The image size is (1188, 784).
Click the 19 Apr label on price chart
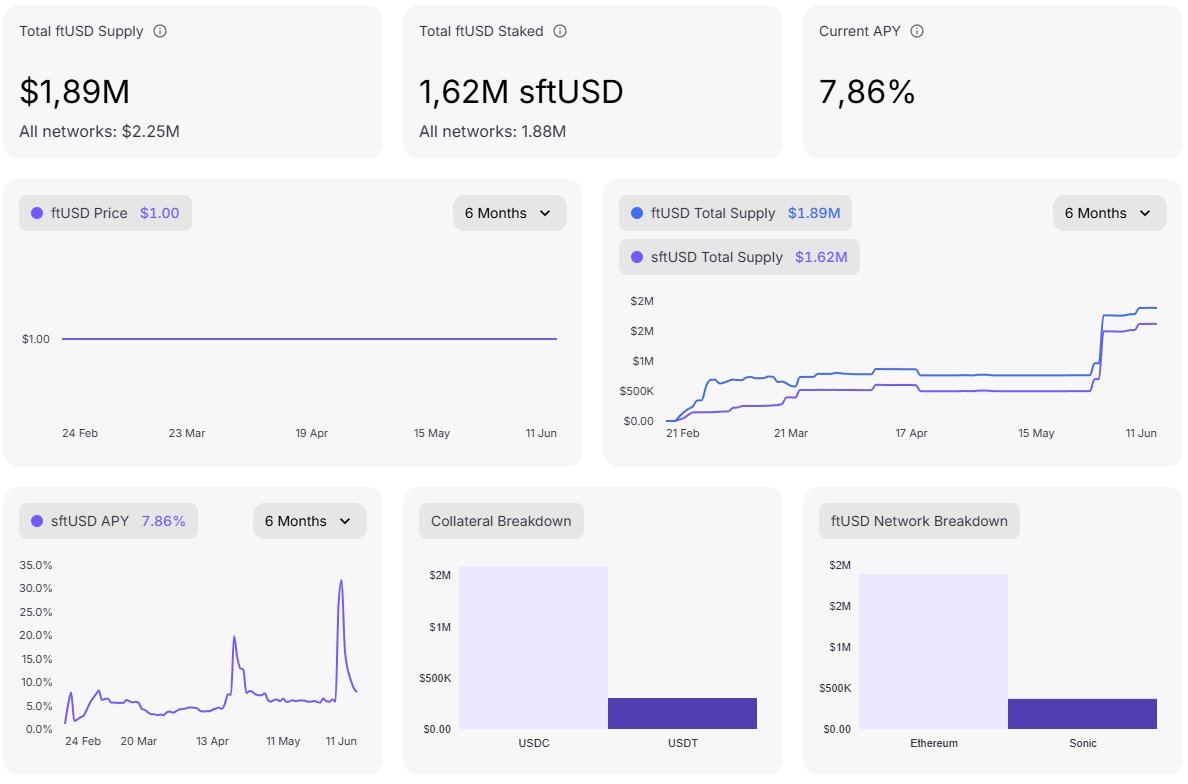click(x=311, y=433)
